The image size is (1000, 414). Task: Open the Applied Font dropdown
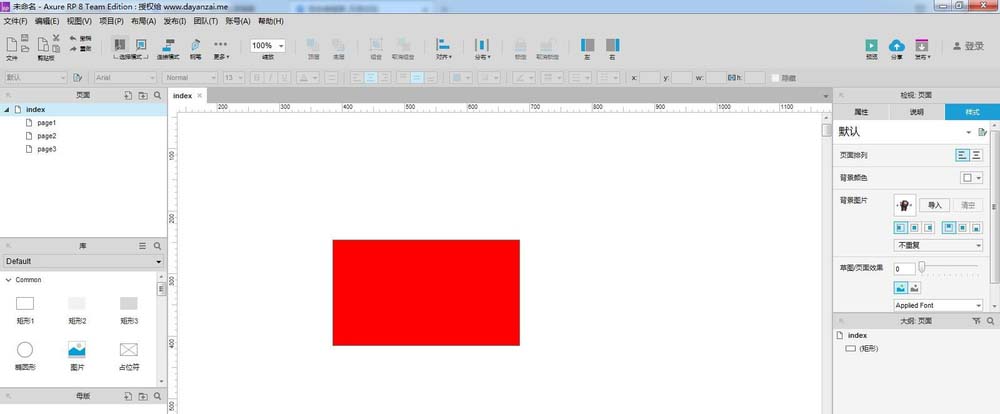tap(938, 306)
